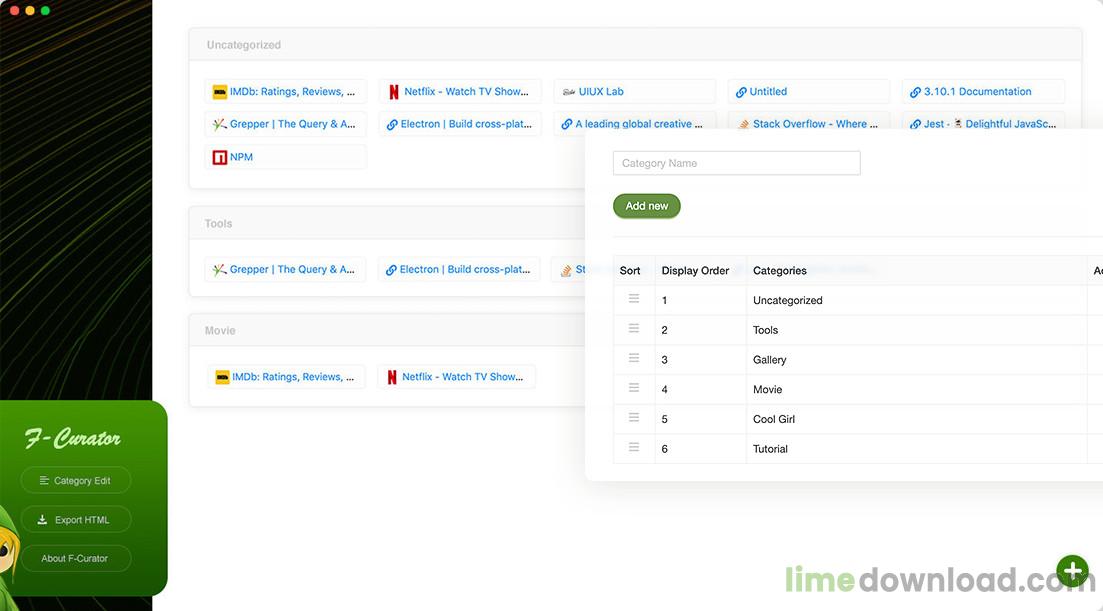Click the Sort column header
This screenshot has width=1103, height=611.
pyautogui.click(x=630, y=271)
